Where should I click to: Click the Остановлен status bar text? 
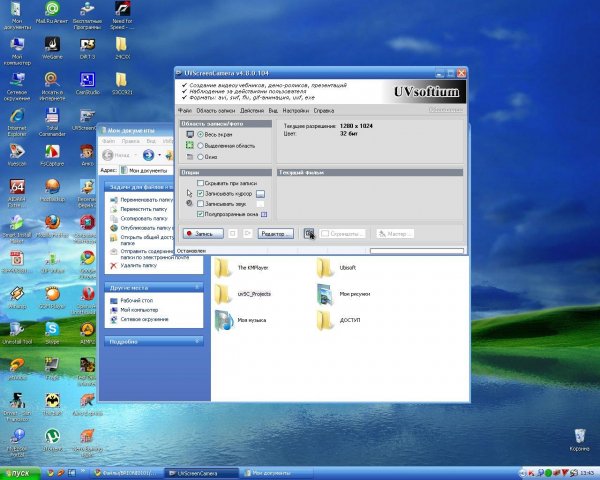click(191, 251)
